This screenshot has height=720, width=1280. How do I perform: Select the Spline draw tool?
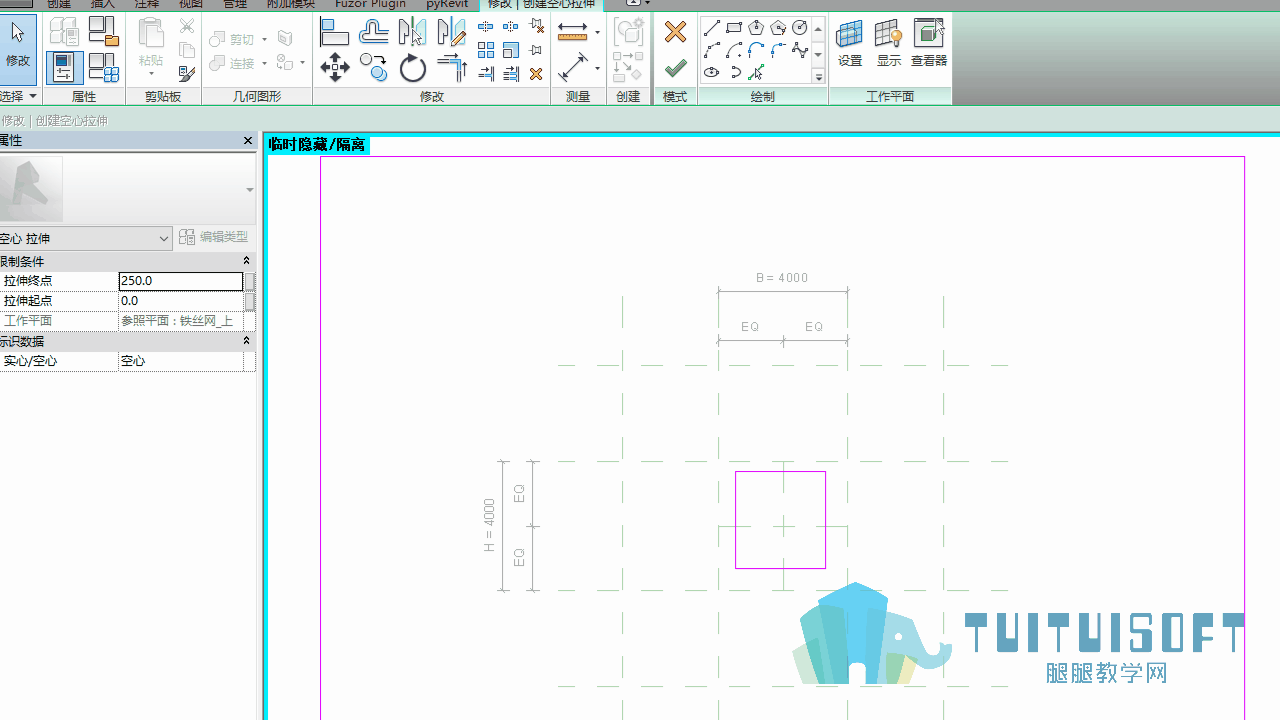click(800, 50)
